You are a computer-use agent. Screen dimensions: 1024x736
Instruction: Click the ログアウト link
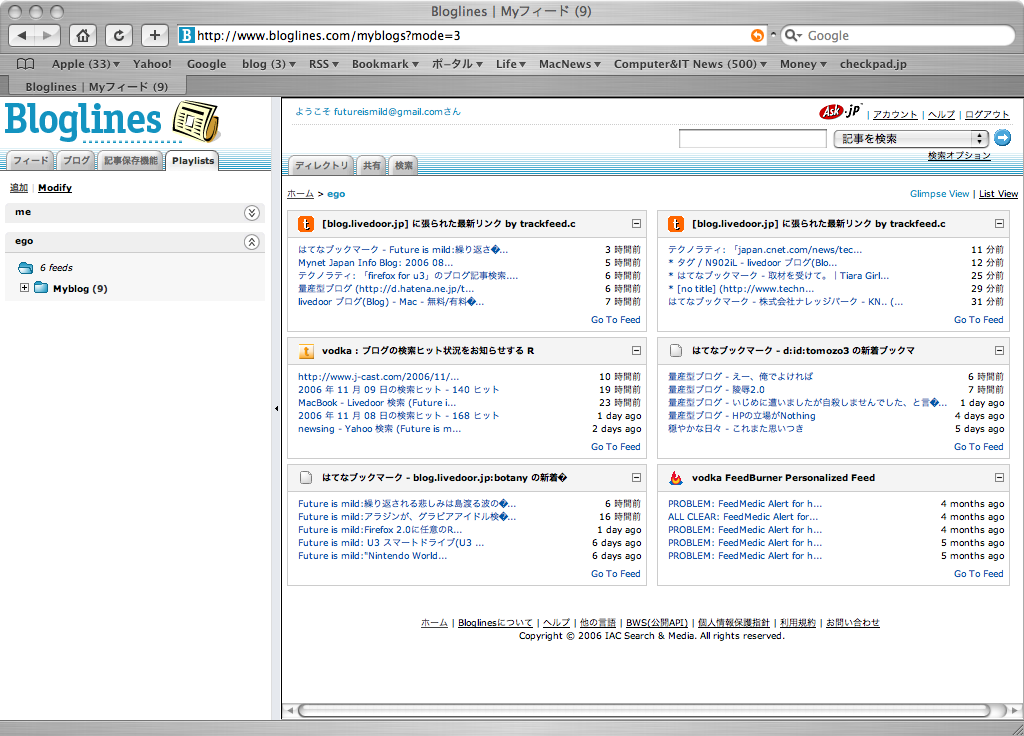pos(987,114)
